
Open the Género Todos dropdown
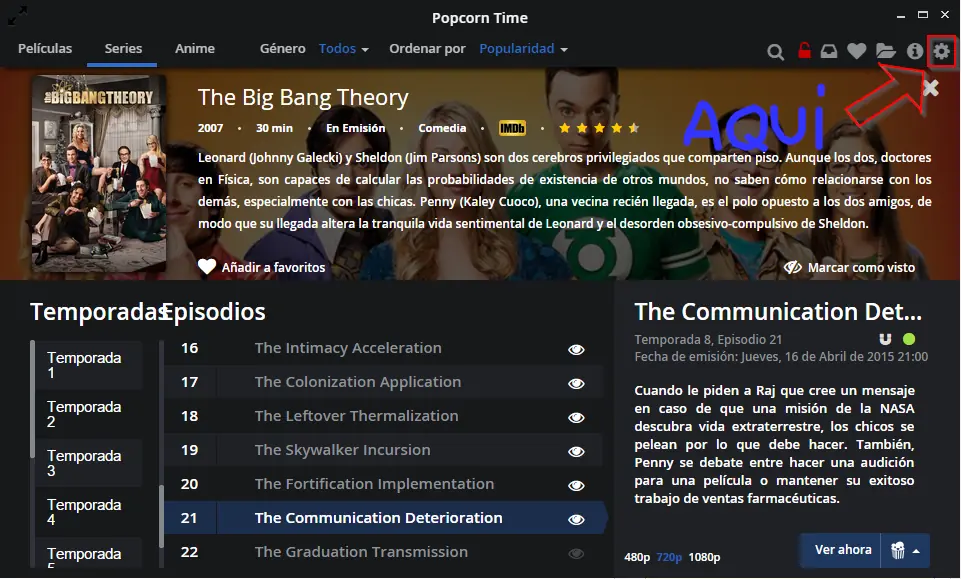(x=344, y=48)
